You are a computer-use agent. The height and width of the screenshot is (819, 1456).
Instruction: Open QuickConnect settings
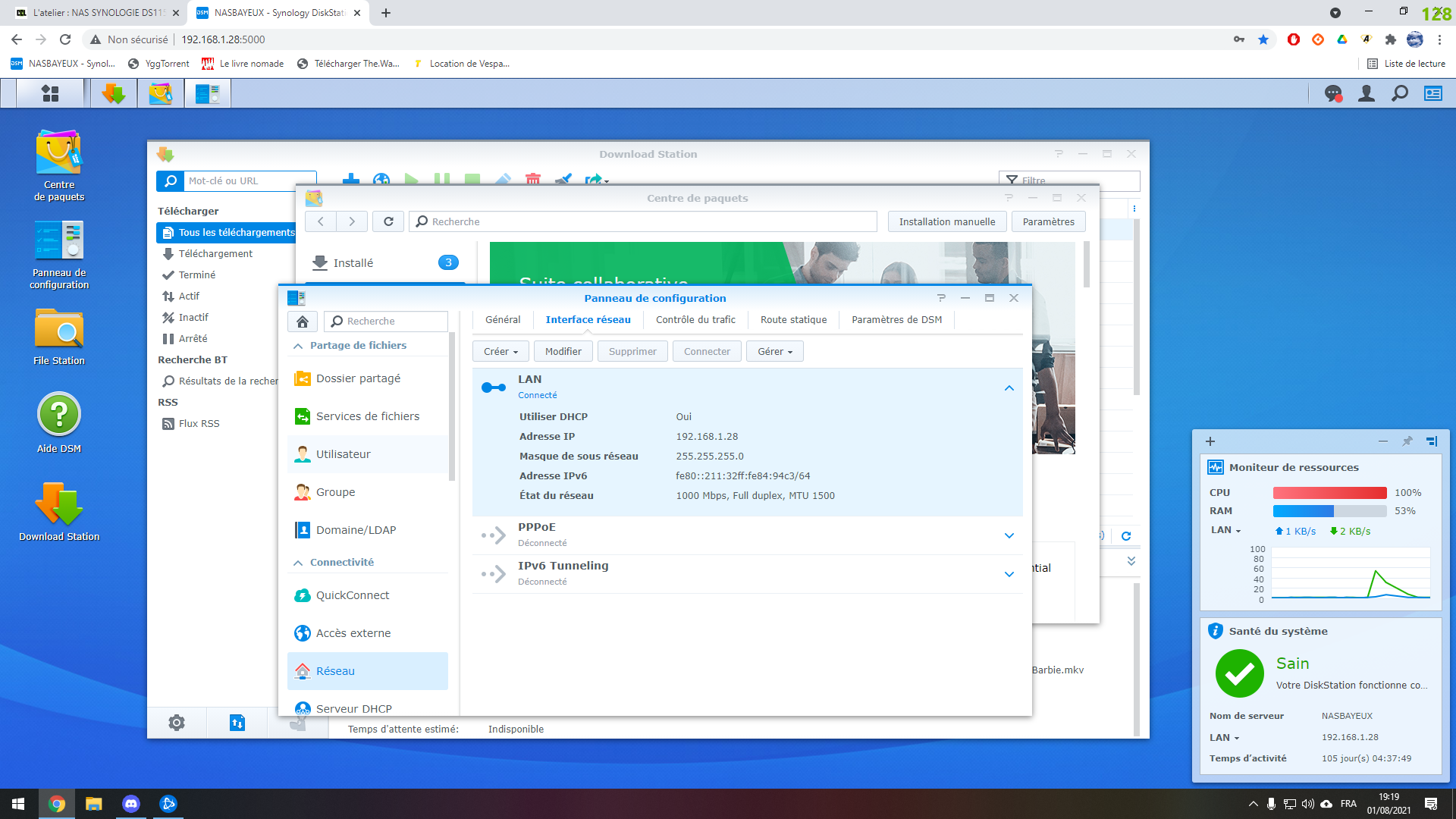click(x=368, y=595)
